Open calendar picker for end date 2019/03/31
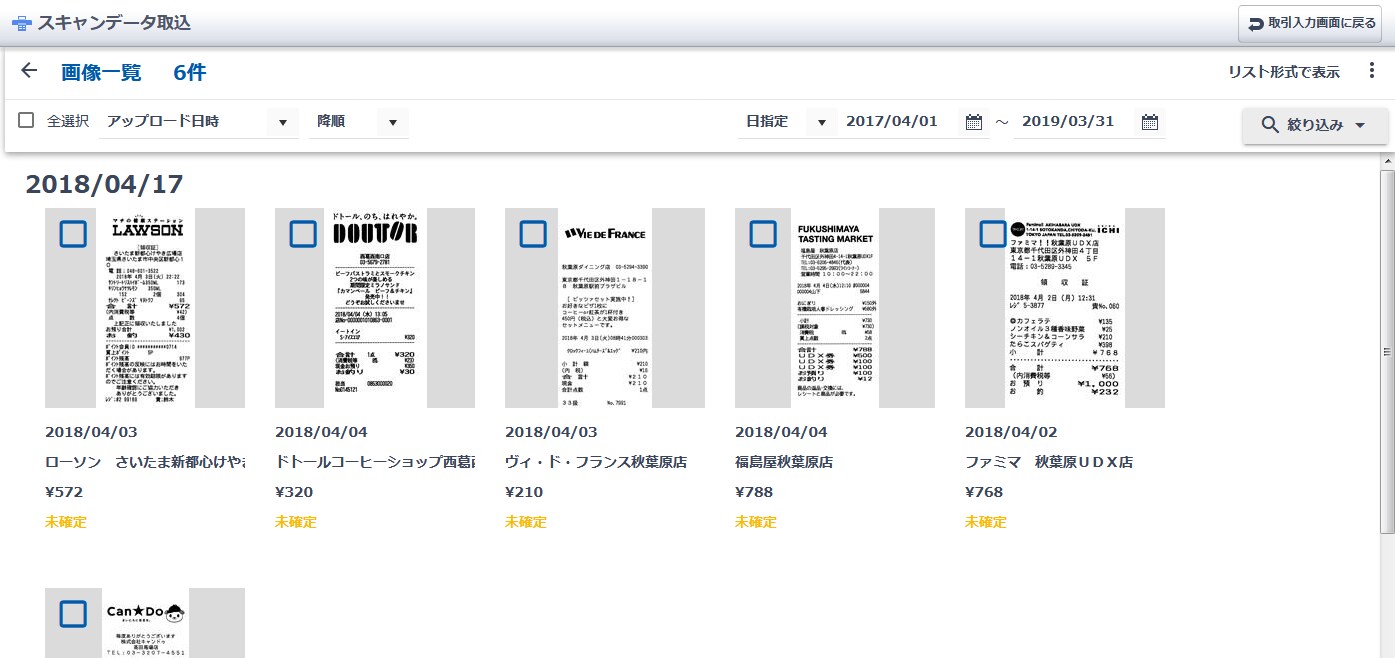 click(x=1150, y=122)
